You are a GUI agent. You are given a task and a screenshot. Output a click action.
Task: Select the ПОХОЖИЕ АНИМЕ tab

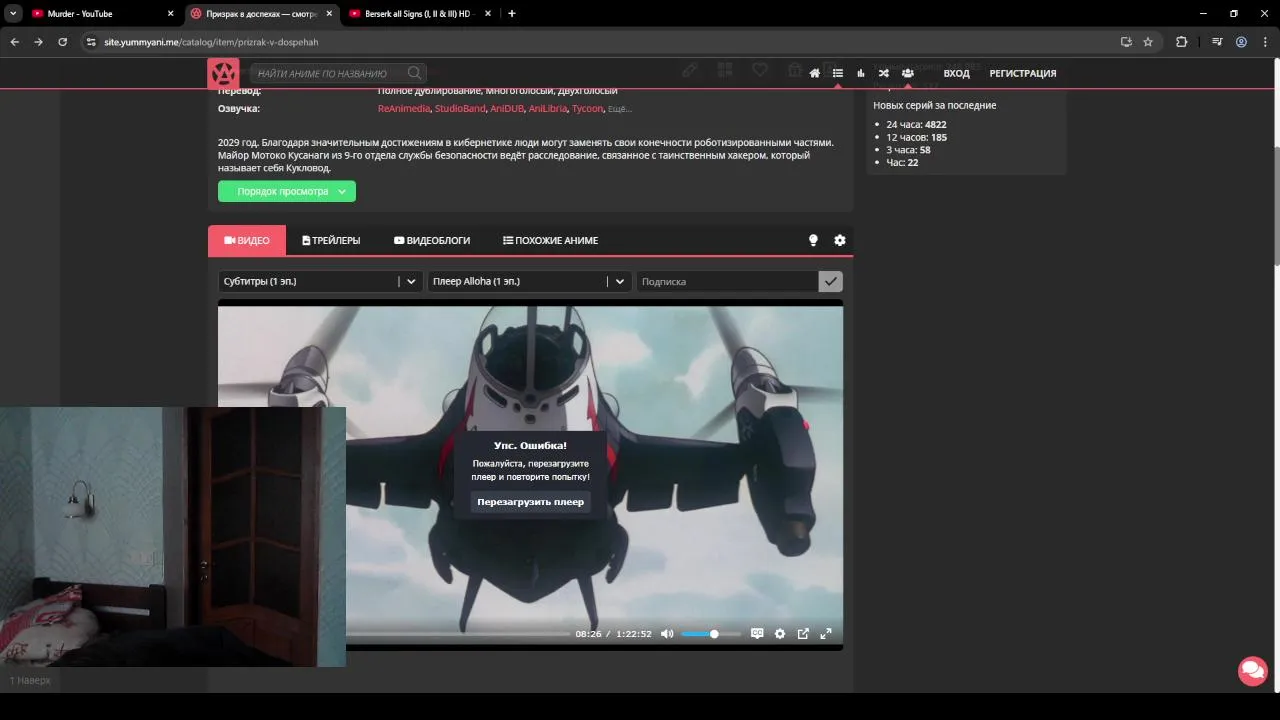[x=550, y=240]
